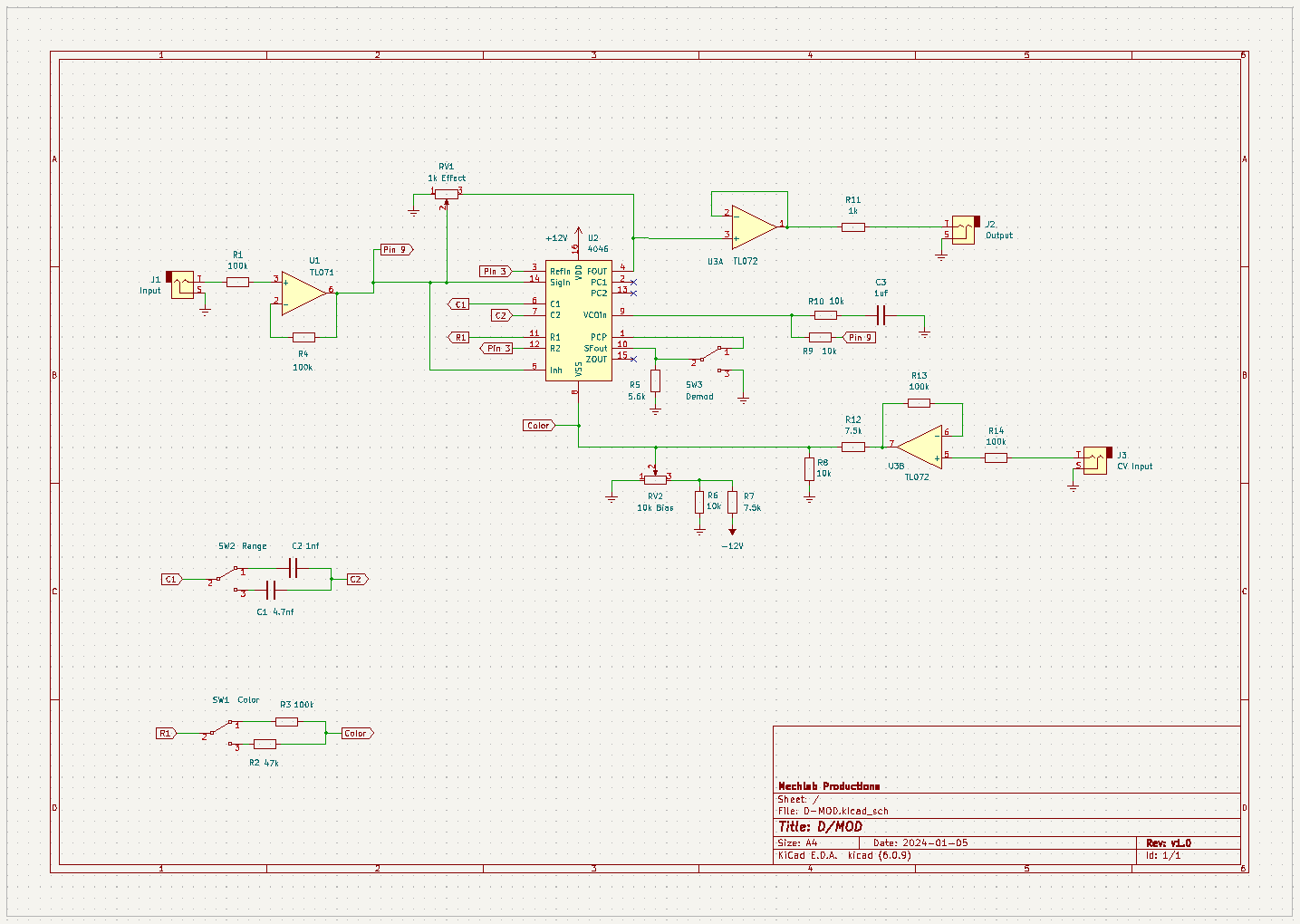Click the RV2 Bias potentiometer symbol
The height and width of the screenshot is (924, 1300).
[x=655, y=478]
